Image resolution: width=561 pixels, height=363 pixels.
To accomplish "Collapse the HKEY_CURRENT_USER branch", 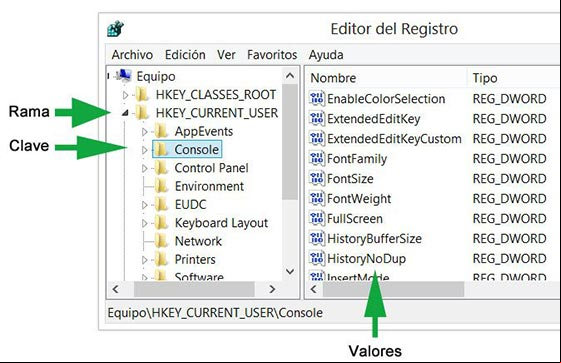I will (x=125, y=113).
